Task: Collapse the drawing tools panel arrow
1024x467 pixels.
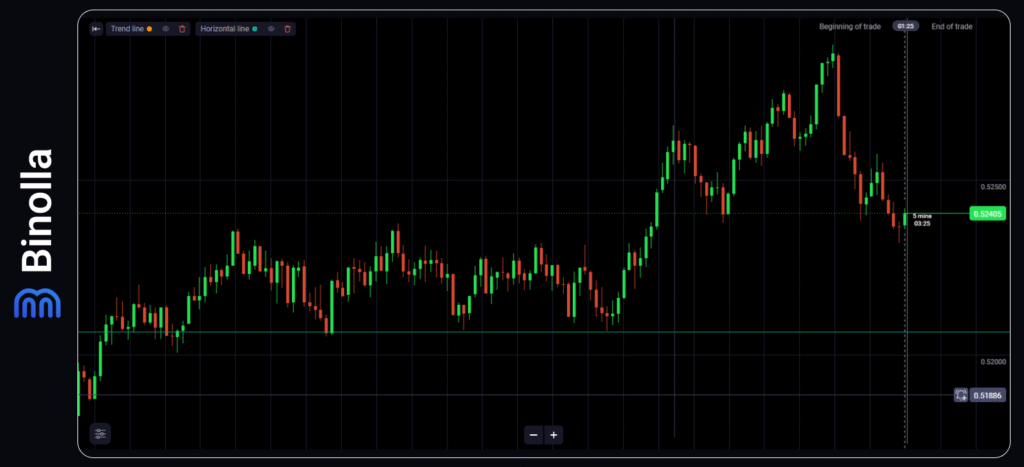Action: 96,29
